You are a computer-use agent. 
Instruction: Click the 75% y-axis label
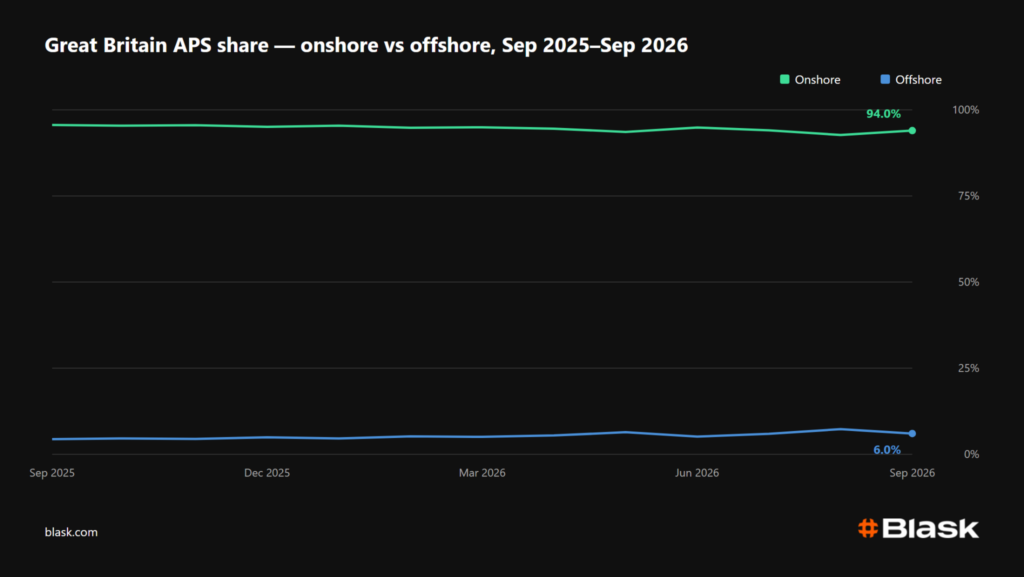click(x=968, y=196)
